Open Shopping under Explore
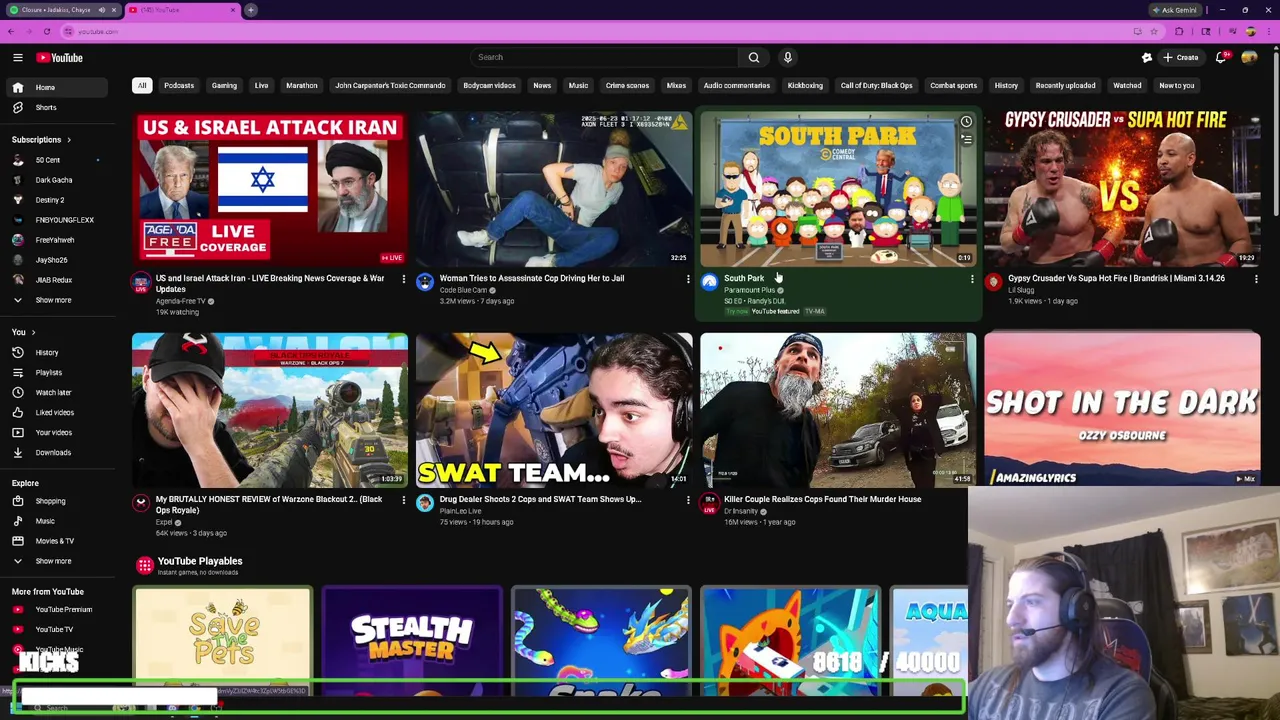Image resolution: width=1280 pixels, height=720 pixels. (56, 501)
